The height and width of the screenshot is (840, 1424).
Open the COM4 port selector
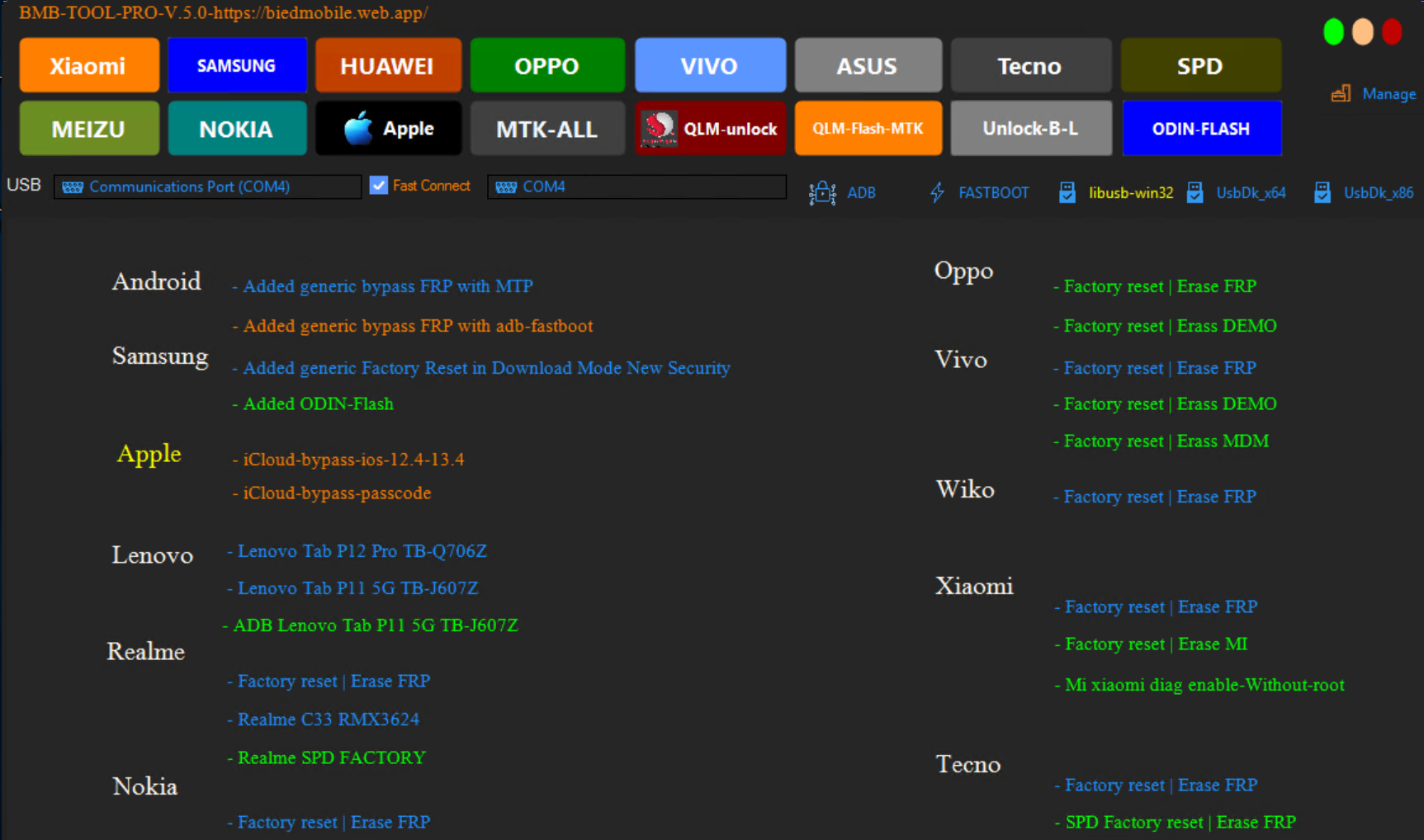pos(636,186)
